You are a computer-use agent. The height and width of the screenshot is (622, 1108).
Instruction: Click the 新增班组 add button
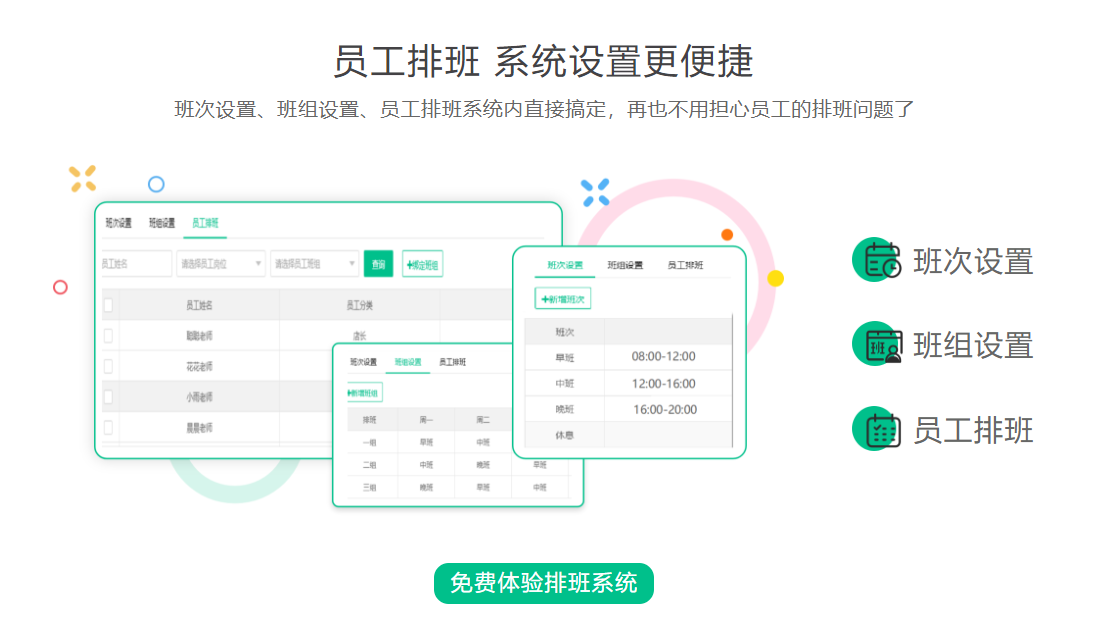tap(364, 392)
